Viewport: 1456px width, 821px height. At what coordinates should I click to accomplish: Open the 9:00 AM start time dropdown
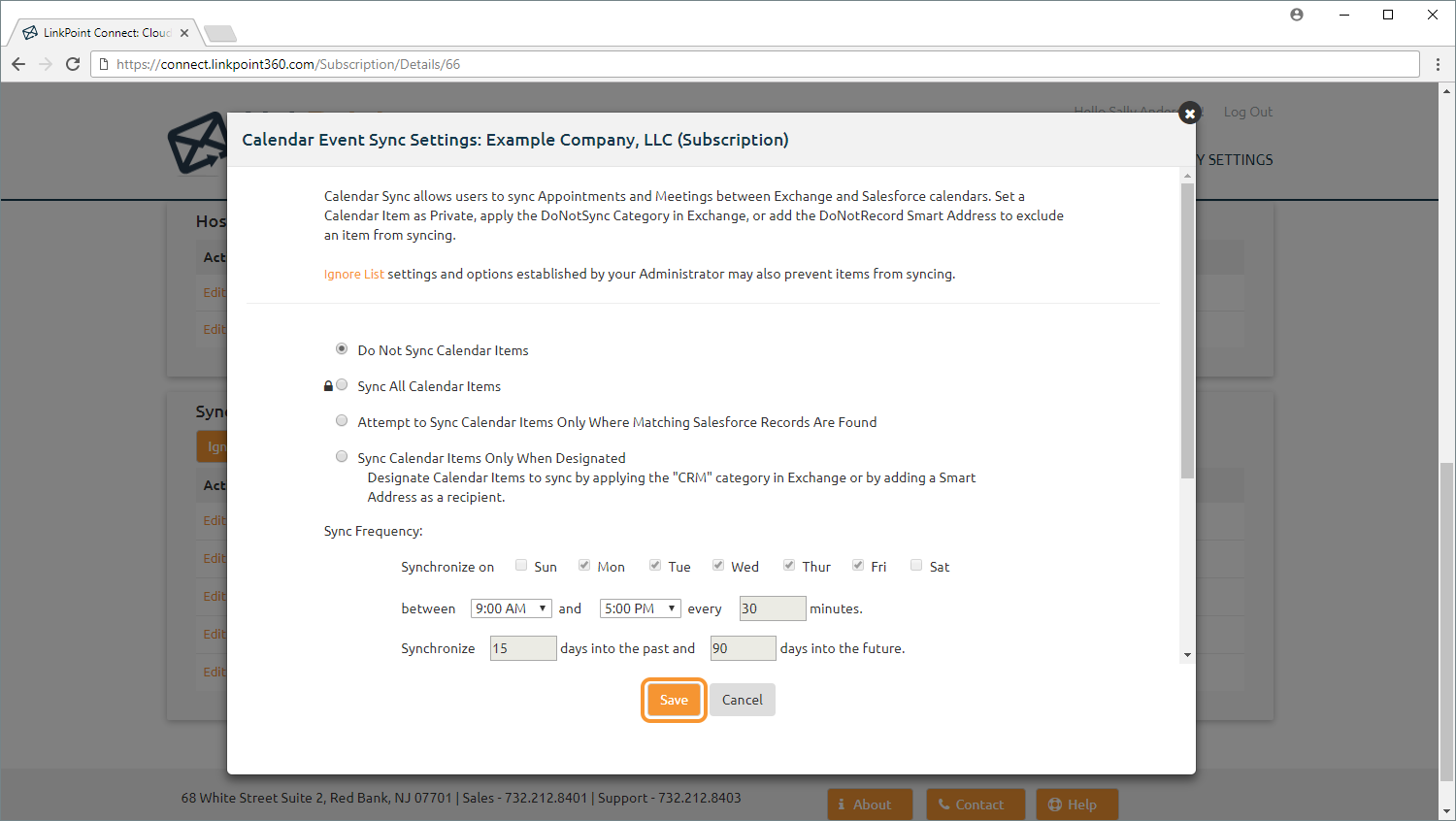(x=512, y=608)
